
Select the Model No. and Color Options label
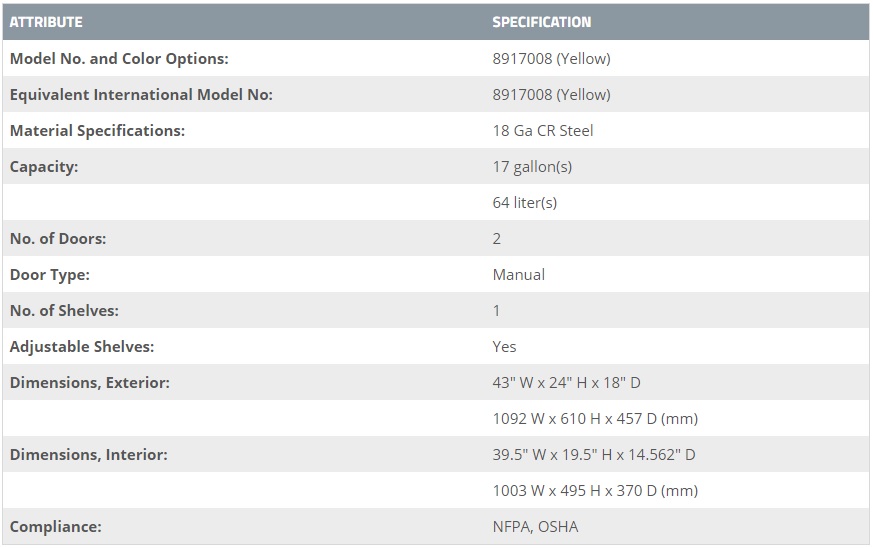coord(119,58)
